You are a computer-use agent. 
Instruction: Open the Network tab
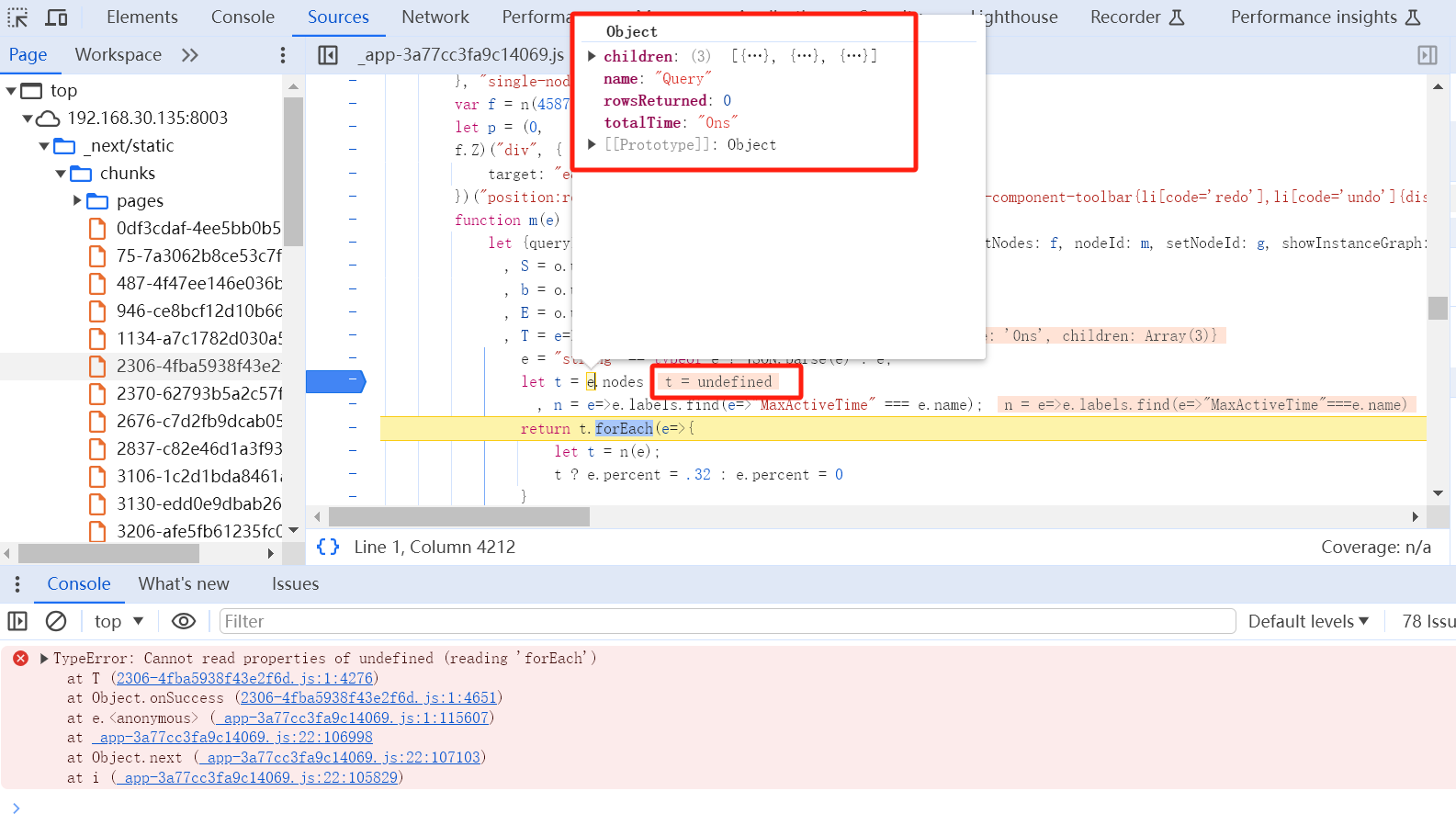435,17
